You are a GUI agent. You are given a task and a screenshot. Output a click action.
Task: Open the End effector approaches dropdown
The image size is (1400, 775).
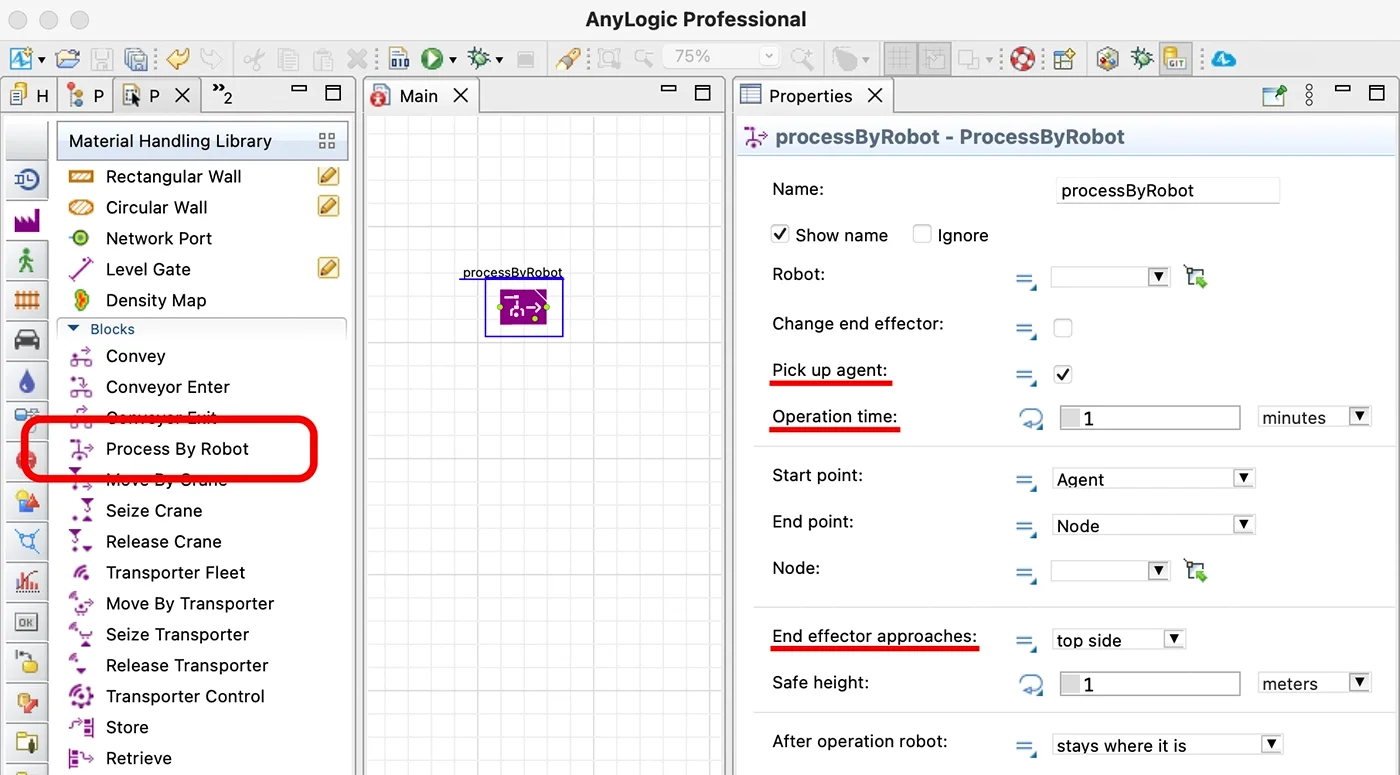1119,640
